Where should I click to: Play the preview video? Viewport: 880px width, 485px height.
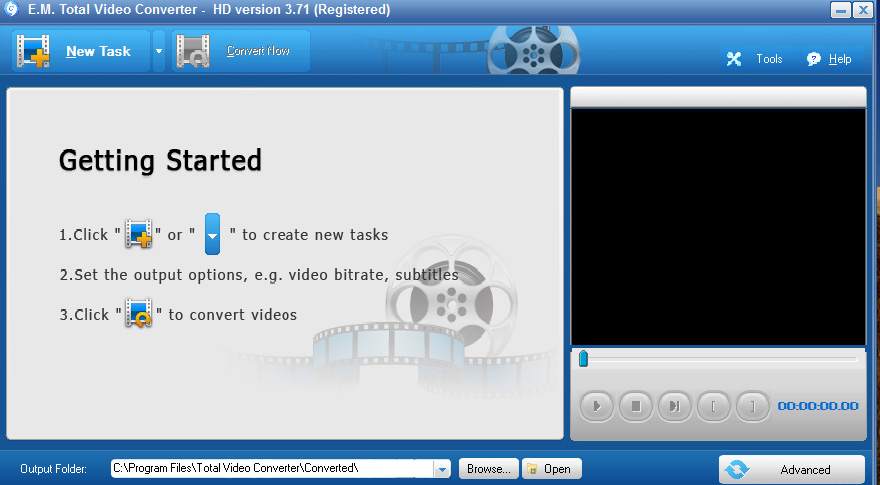tap(597, 406)
